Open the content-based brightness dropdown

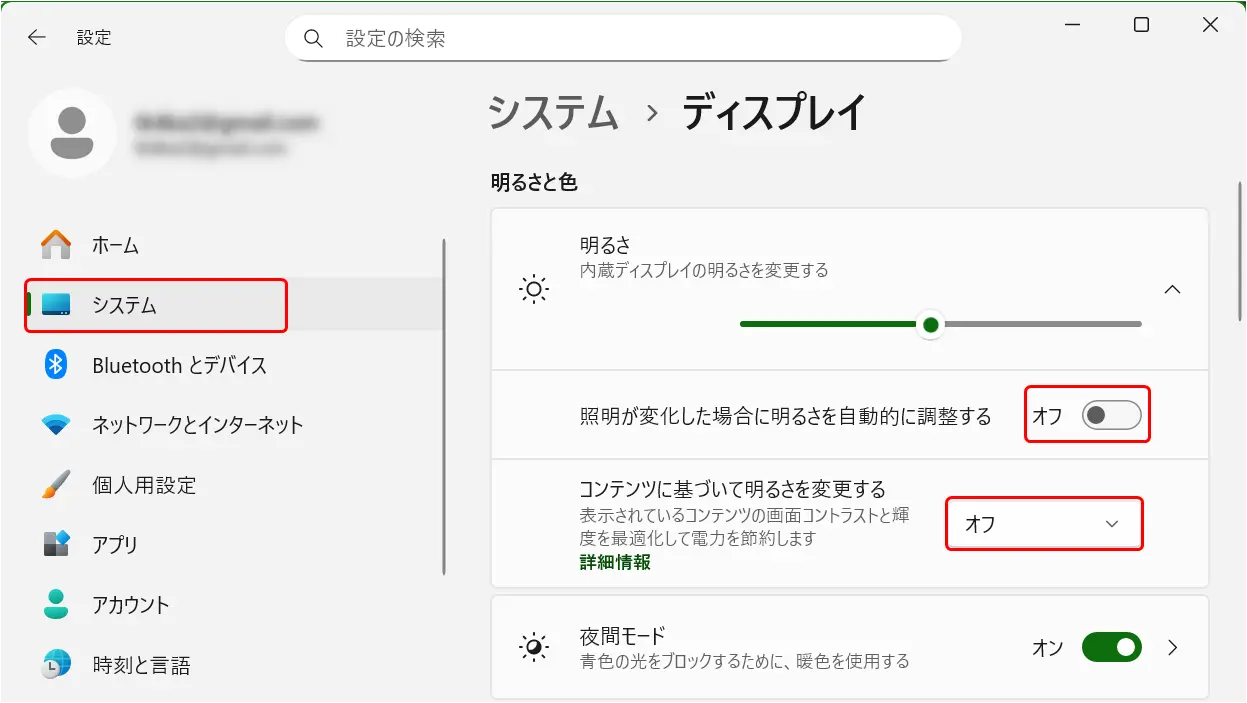(1043, 524)
